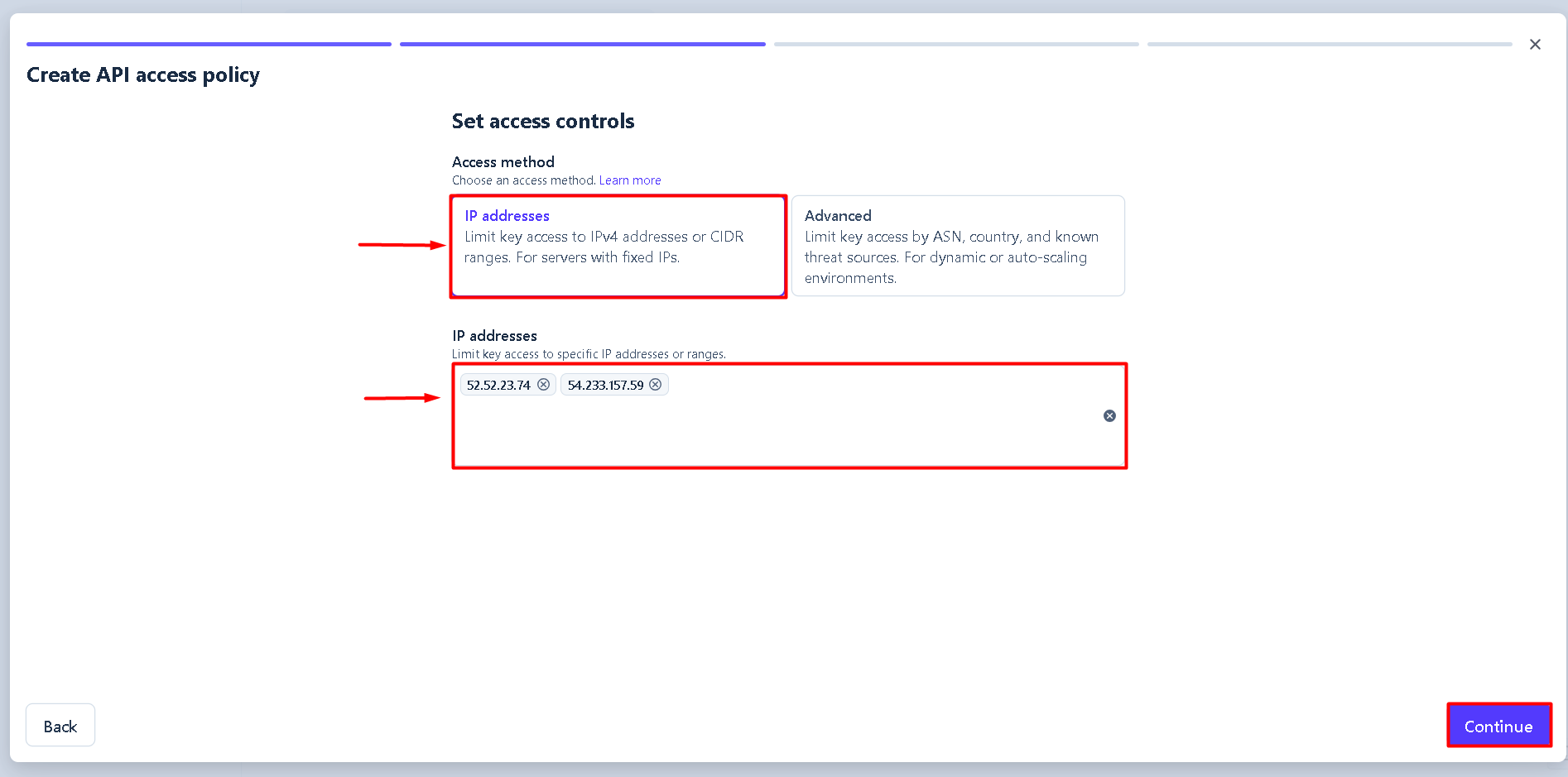Click the Continue button

(1498, 726)
